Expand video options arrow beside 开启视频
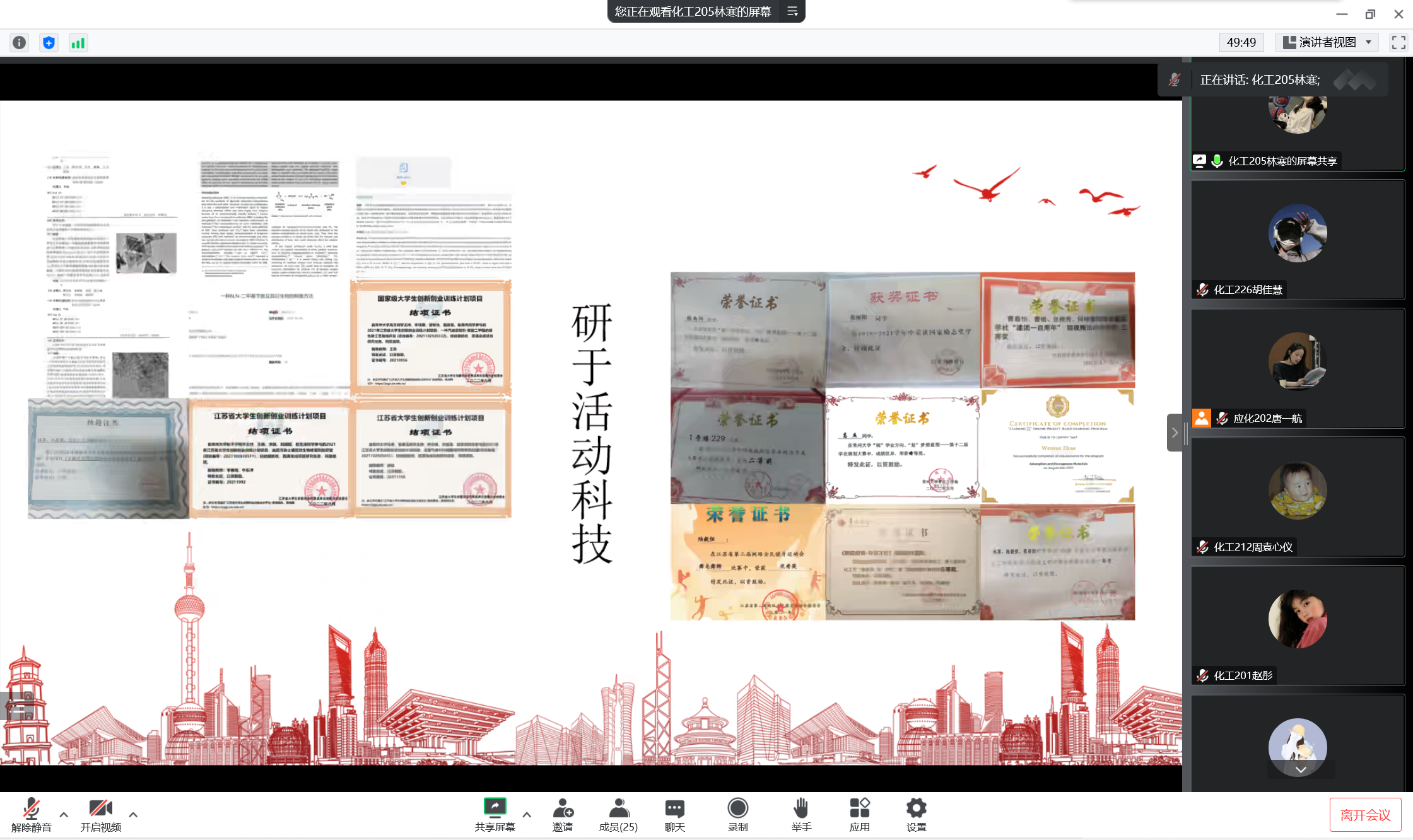Image resolution: width=1413 pixels, height=840 pixels. (133, 815)
